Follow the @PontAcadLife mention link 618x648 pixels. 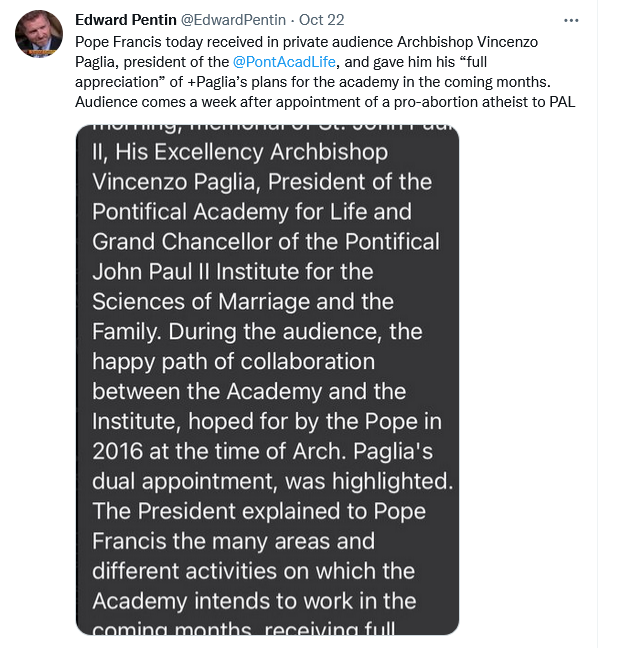click(284, 62)
